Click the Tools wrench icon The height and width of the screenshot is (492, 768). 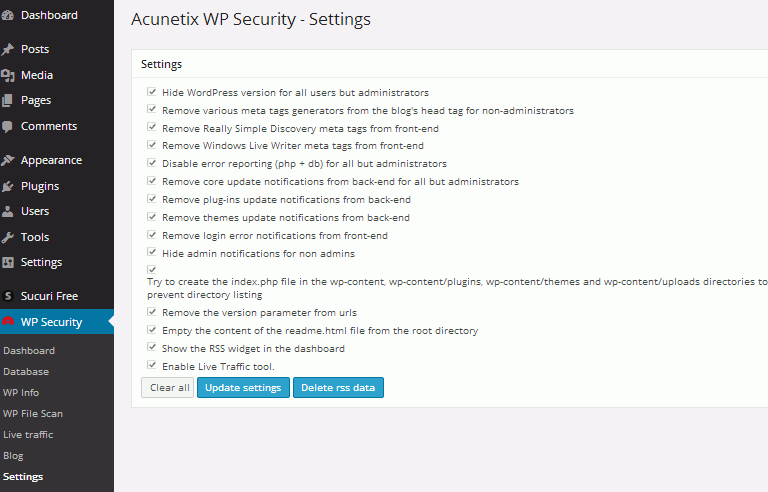pyautogui.click(x=7, y=237)
